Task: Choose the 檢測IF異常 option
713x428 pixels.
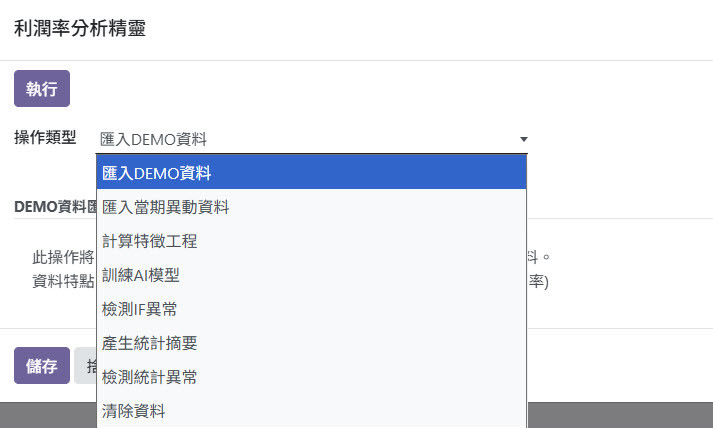Action: click(x=311, y=309)
